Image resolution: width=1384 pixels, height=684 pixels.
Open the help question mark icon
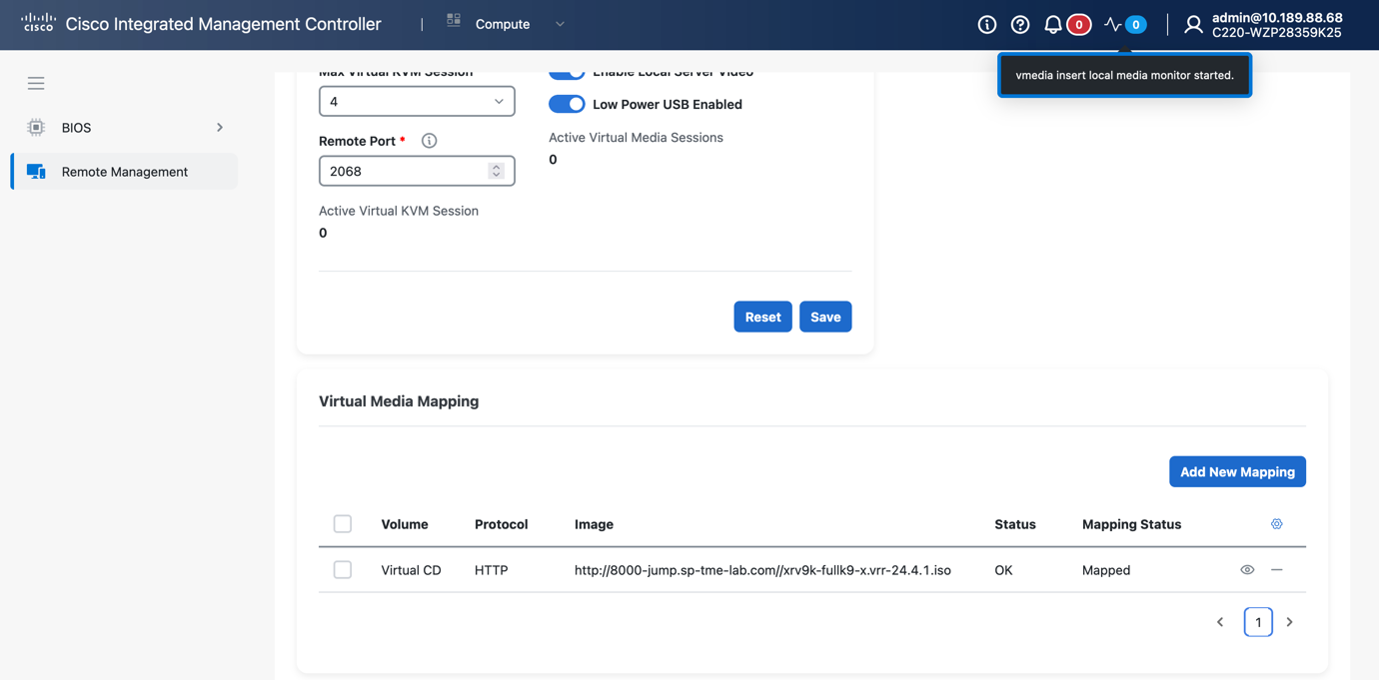click(1019, 25)
